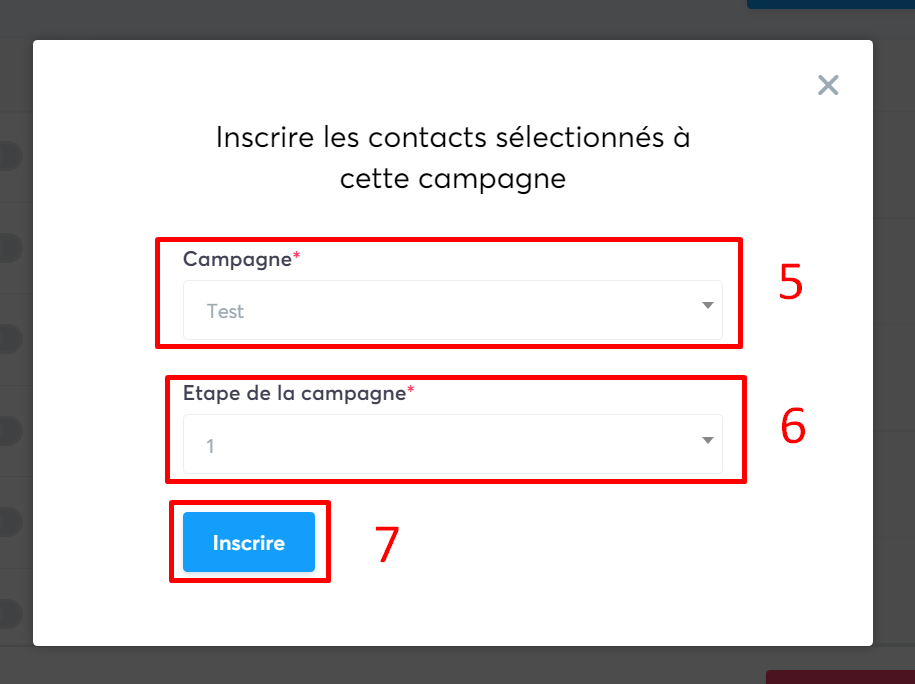The height and width of the screenshot is (684, 915).
Task: Toggle the first switch in background list
Action: (x=5, y=156)
